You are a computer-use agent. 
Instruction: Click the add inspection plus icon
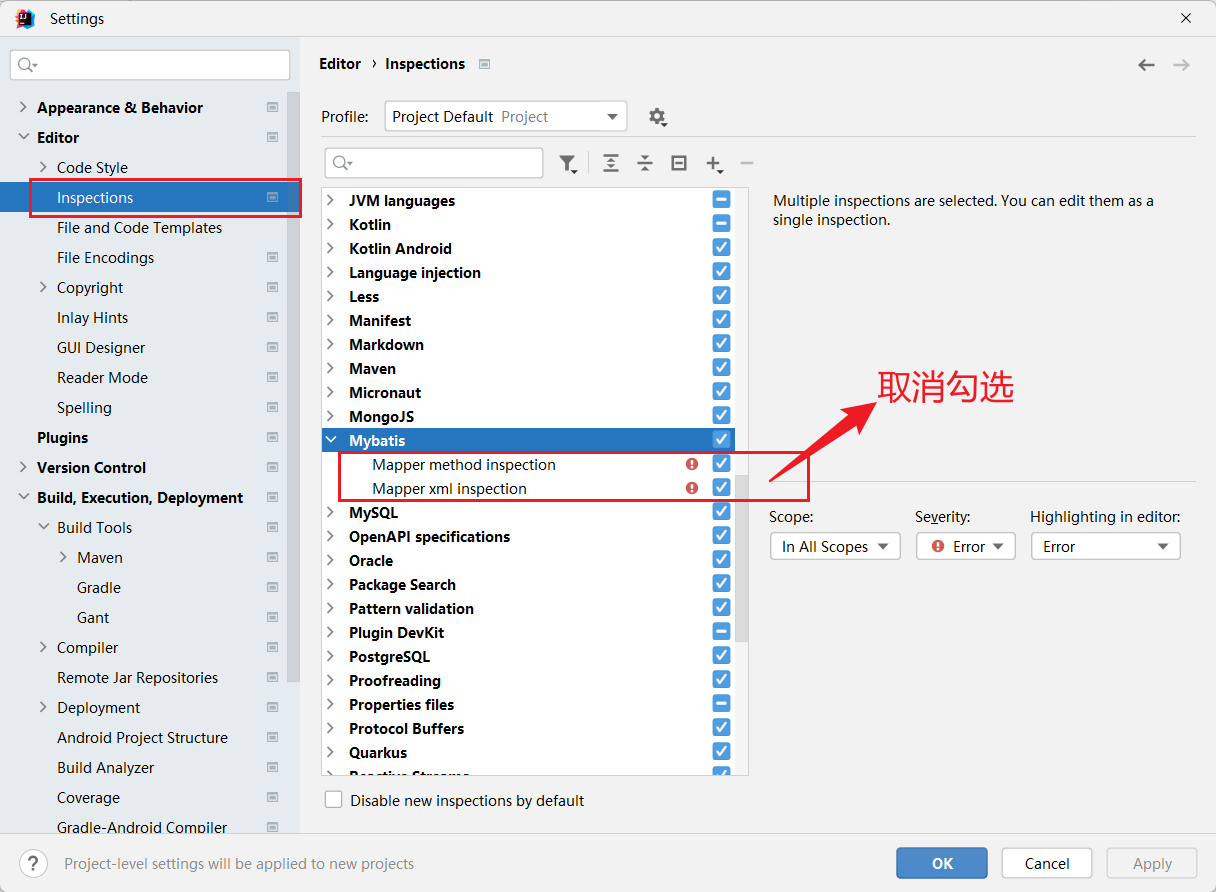(714, 164)
